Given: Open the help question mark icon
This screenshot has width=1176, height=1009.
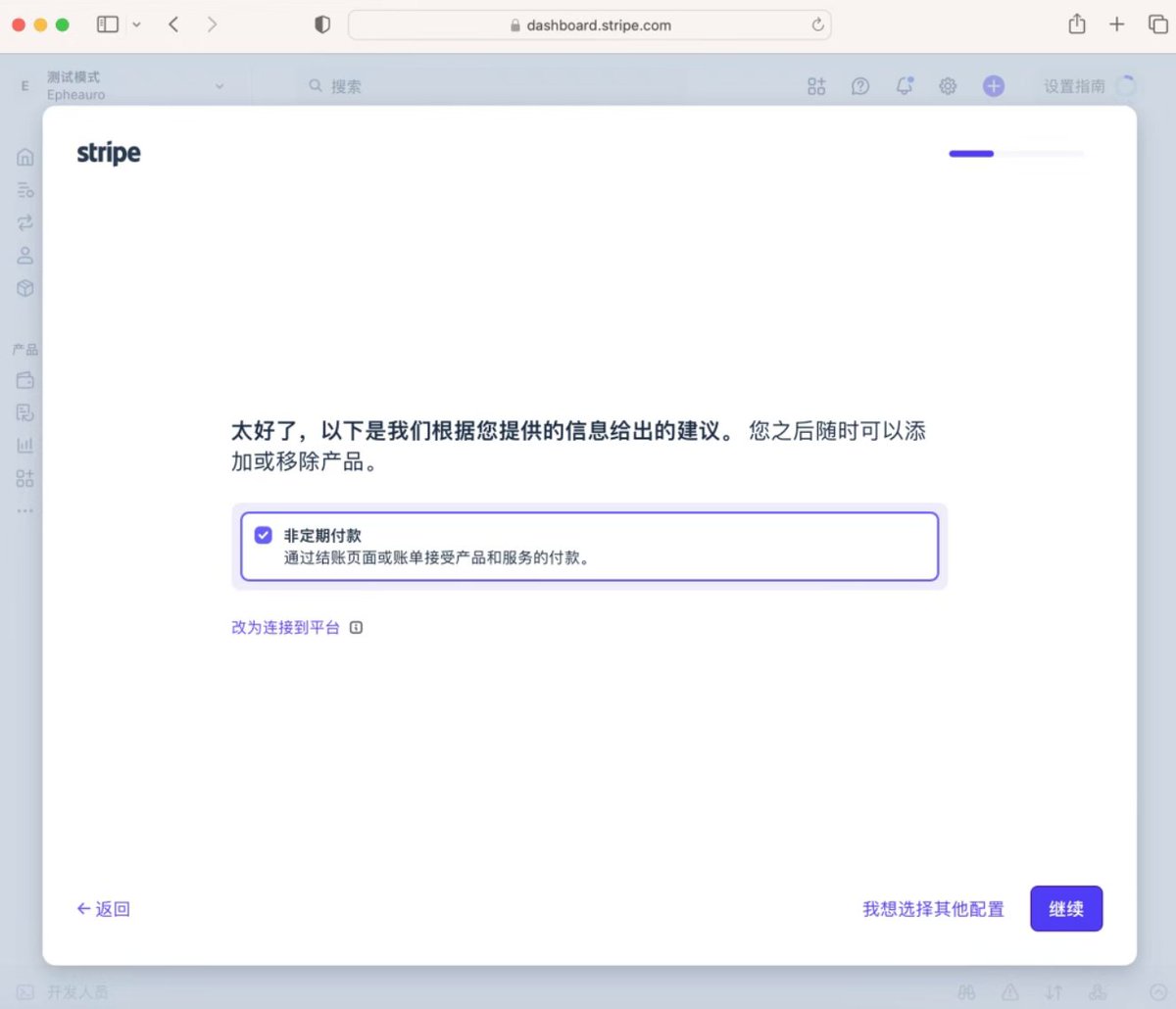Looking at the screenshot, I should pyautogui.click(x=860, y=86).
